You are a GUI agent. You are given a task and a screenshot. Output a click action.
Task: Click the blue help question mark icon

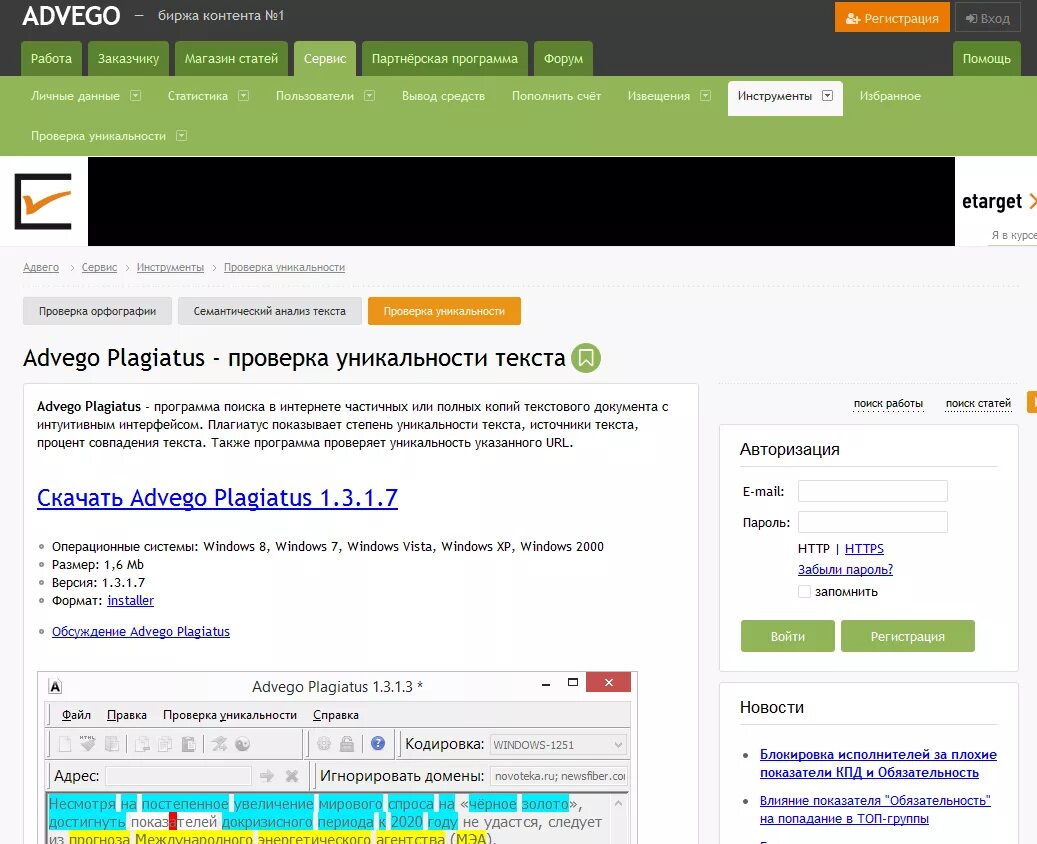[x=378, y=743]
